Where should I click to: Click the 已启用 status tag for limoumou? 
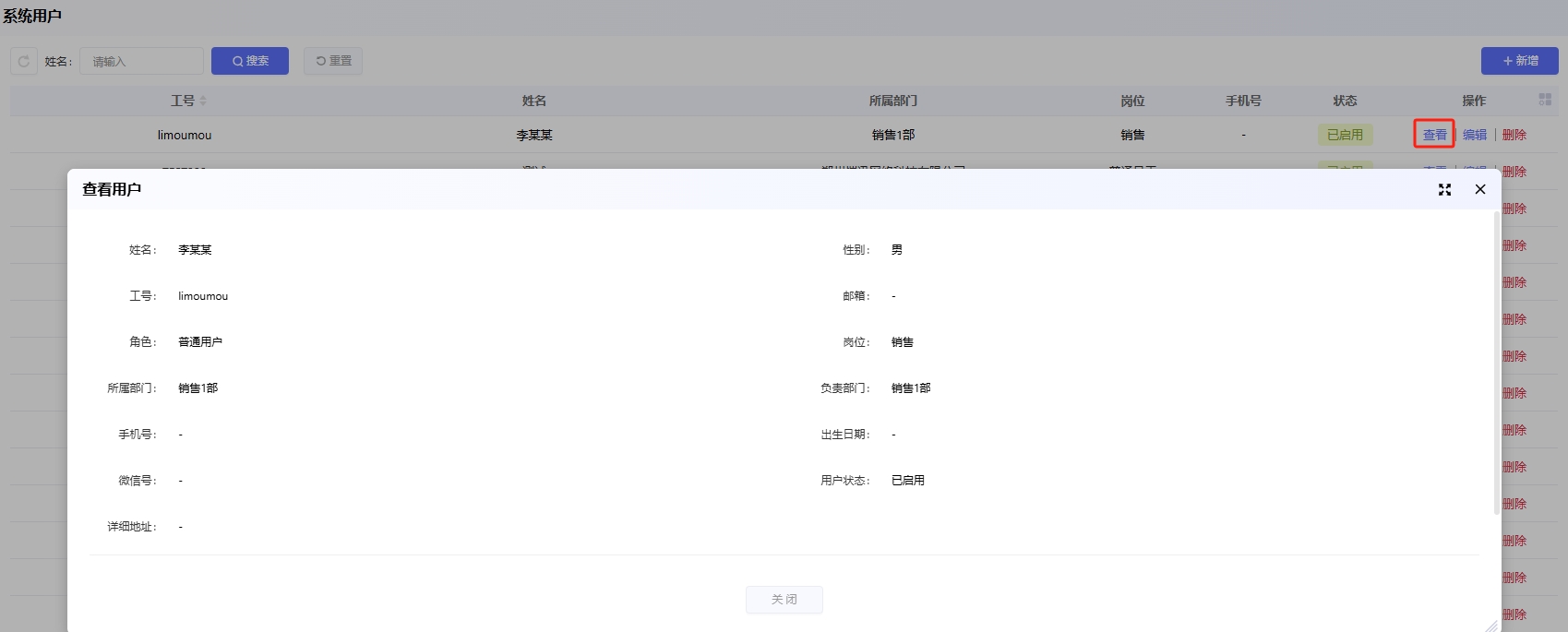click(x=1345, y=135)
